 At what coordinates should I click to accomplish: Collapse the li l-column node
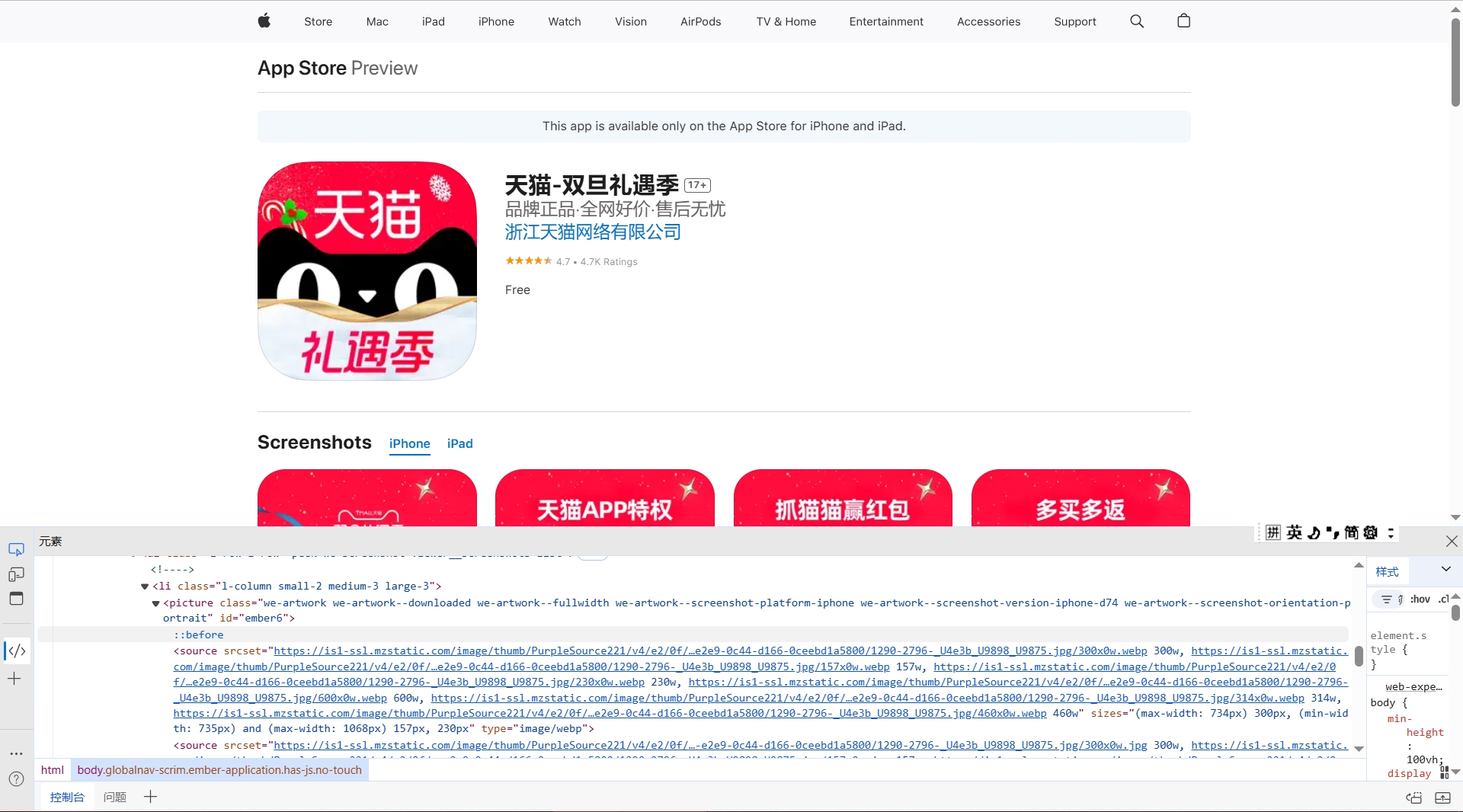[x=145, y=587]
